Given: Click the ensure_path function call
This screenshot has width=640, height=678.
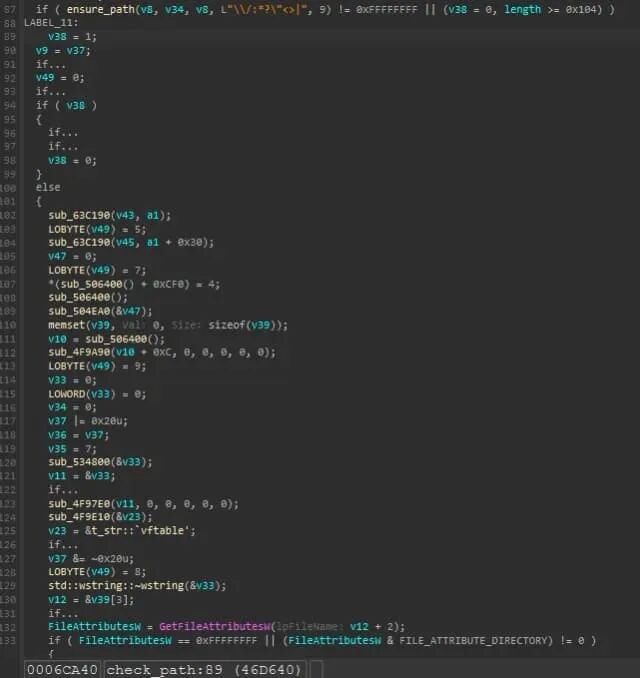Looking at the screenshot, I should 101,9.
